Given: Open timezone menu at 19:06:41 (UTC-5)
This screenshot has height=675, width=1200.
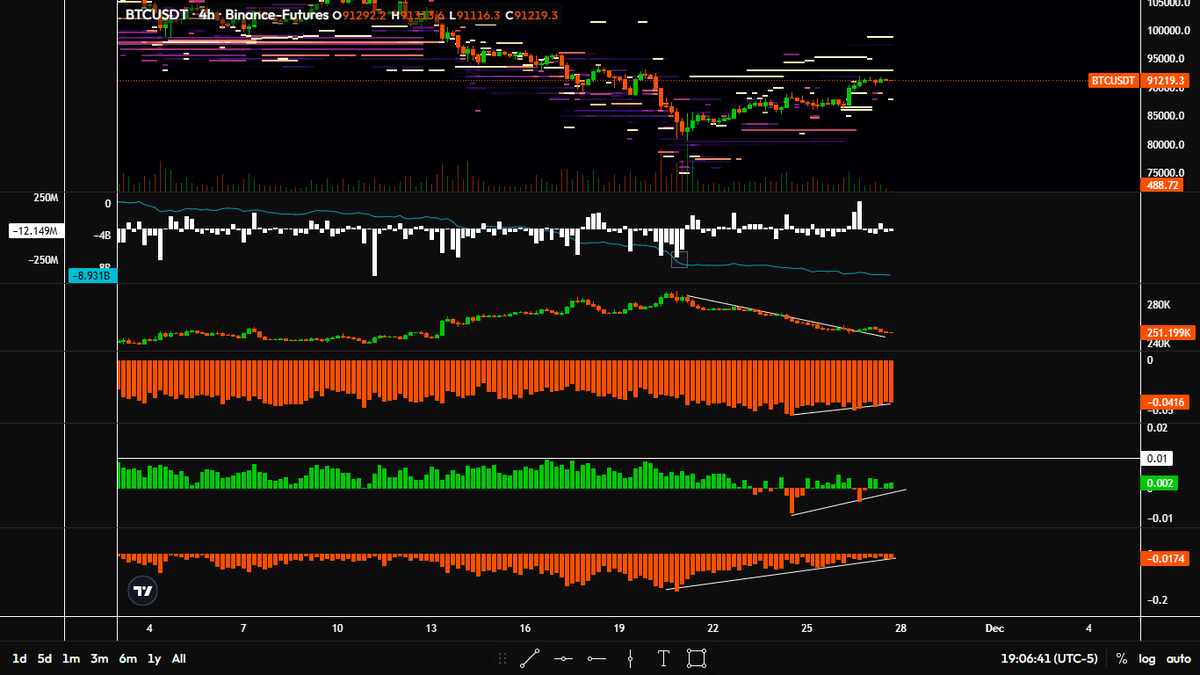Looking at the screenshot, I should coord(1049,659).
